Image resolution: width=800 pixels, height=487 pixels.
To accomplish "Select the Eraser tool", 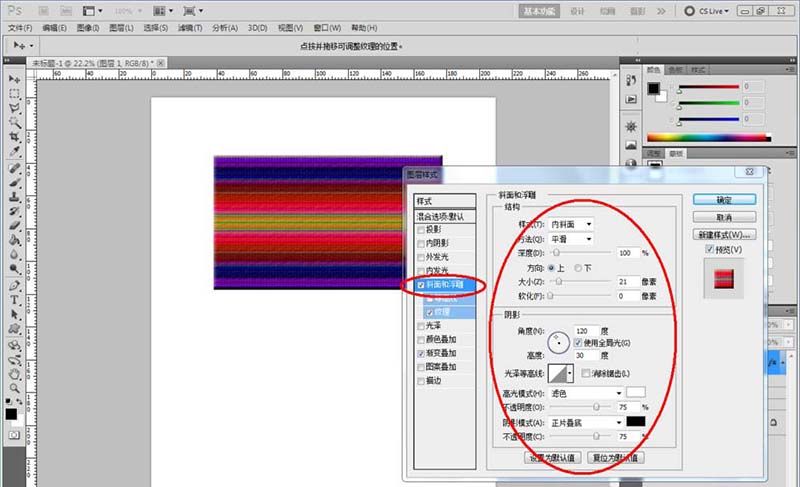I will tap(14, 225).
